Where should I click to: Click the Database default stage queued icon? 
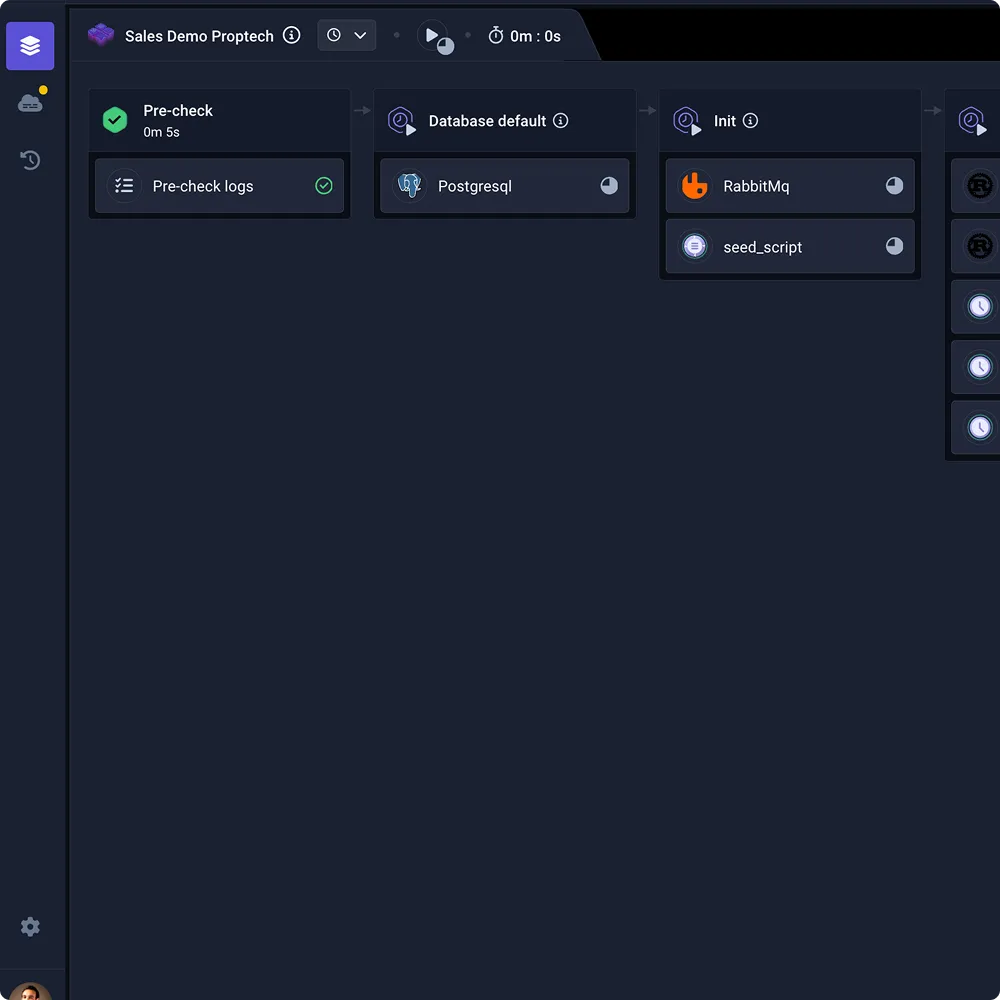402,121
